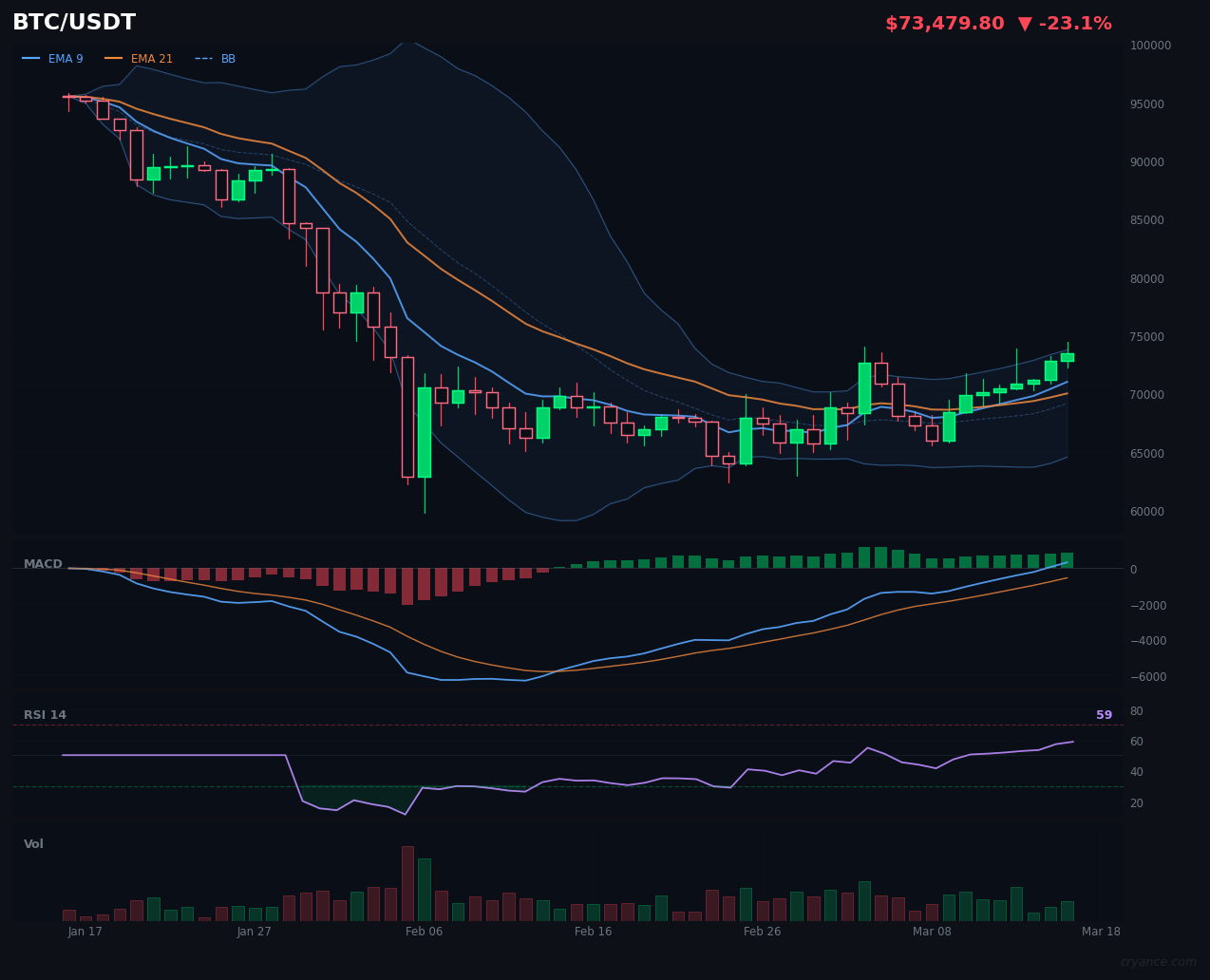Switch to the BTC/USDT chart title
This screenshot has height=980, width=1210.
click(x=73, y=22)
